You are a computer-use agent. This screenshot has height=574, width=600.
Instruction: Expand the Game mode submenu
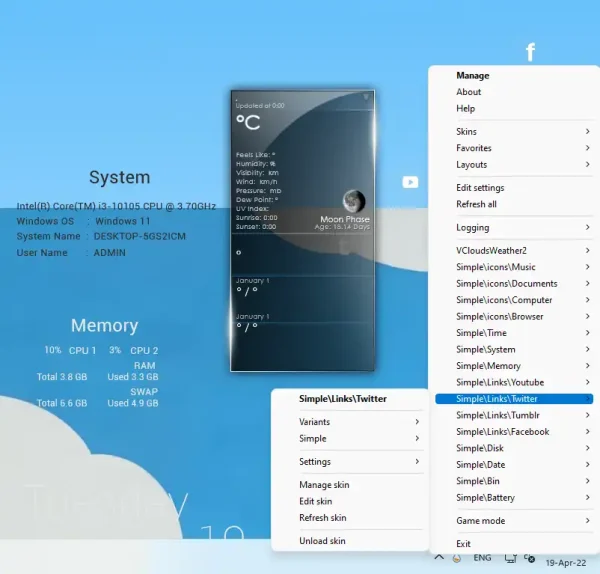click(514, 521)
